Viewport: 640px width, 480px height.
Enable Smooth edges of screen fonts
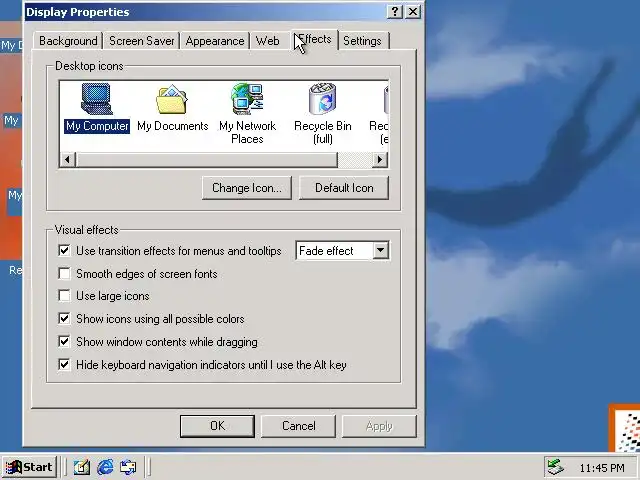[x=64, y=273]
